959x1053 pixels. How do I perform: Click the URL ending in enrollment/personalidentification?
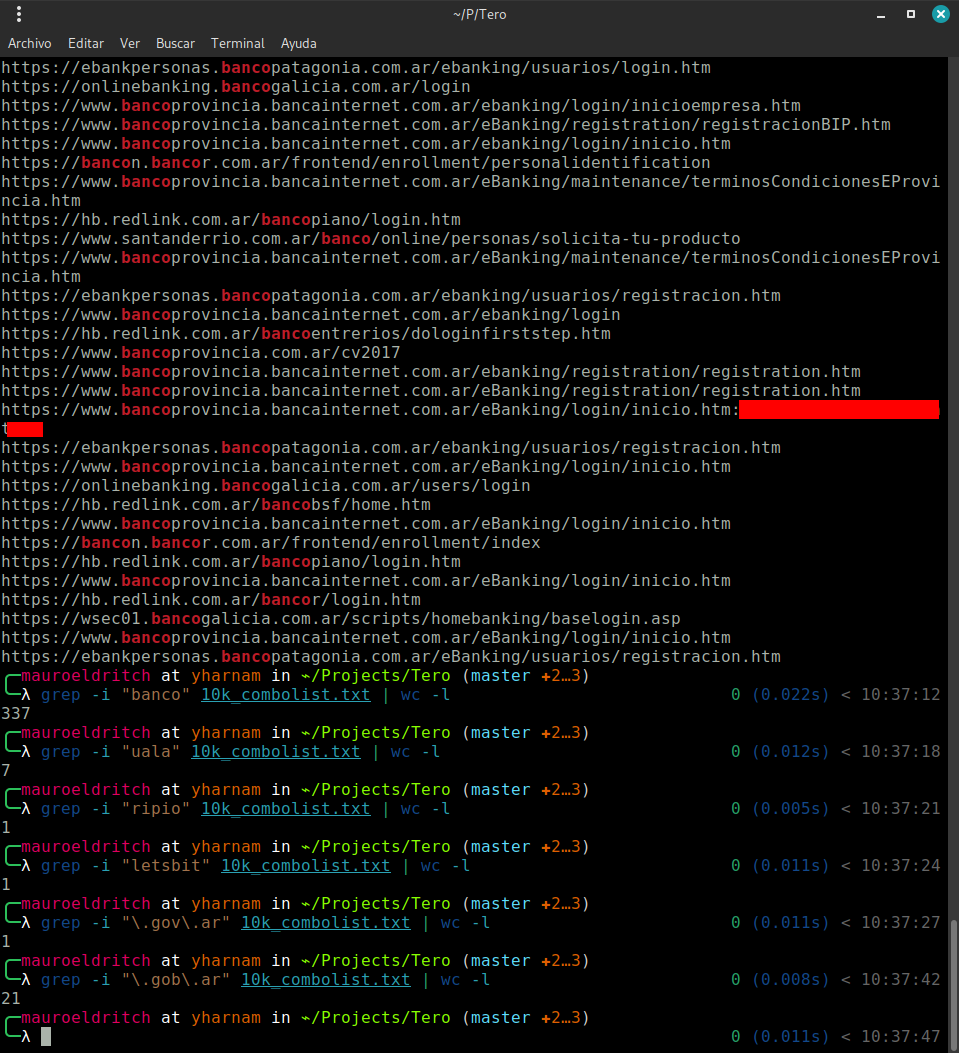coord(356,163)
